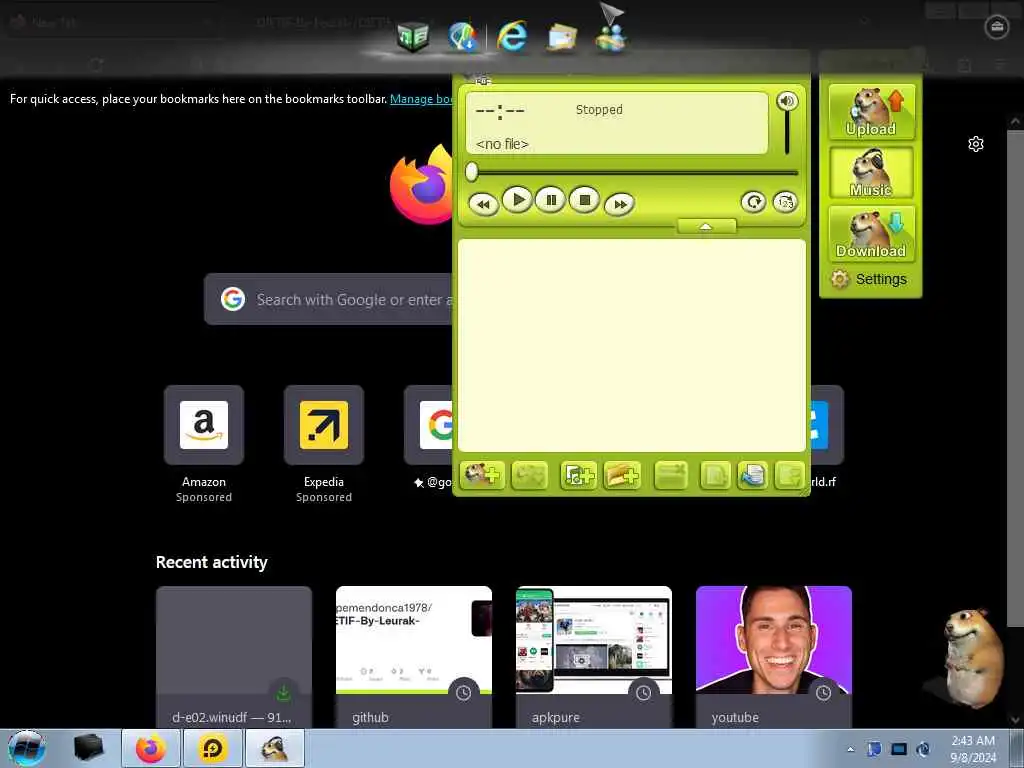Click the greyed-out icon next to hamster-plus
Viewport: 1024px width, 768px height.
tap(530, 475)
